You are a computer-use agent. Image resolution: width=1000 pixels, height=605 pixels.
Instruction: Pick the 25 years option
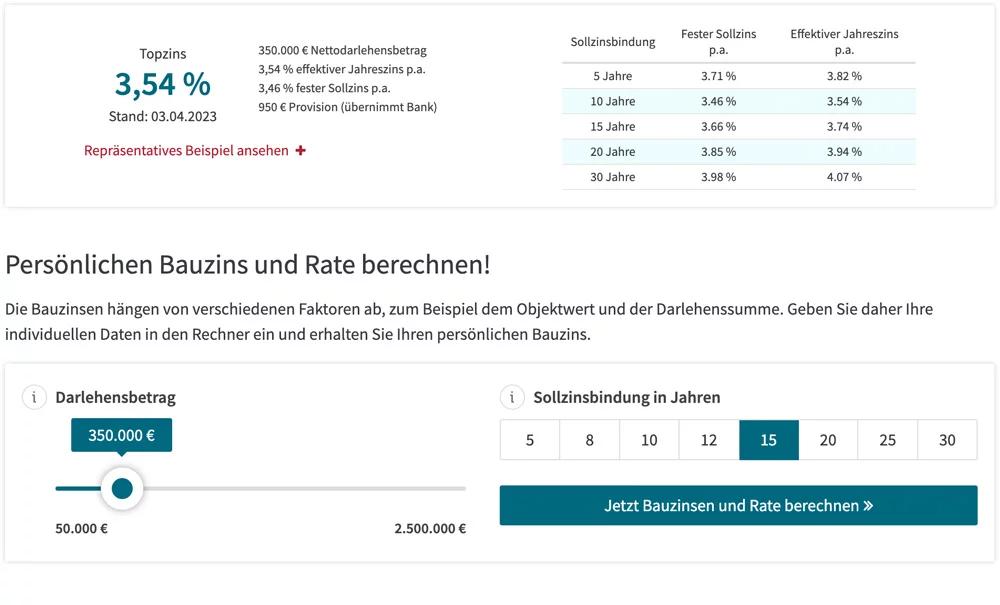[888, 440]
